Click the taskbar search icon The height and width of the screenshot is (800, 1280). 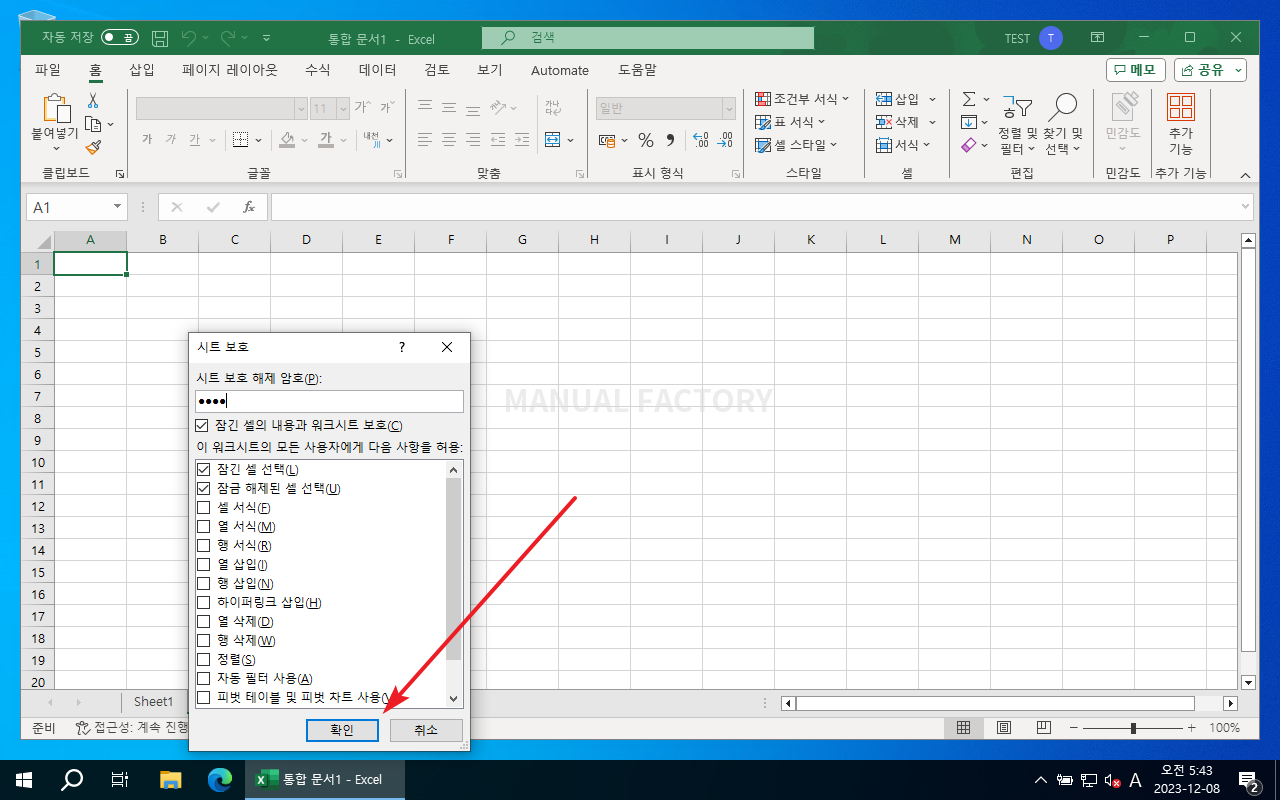(72, 779)
